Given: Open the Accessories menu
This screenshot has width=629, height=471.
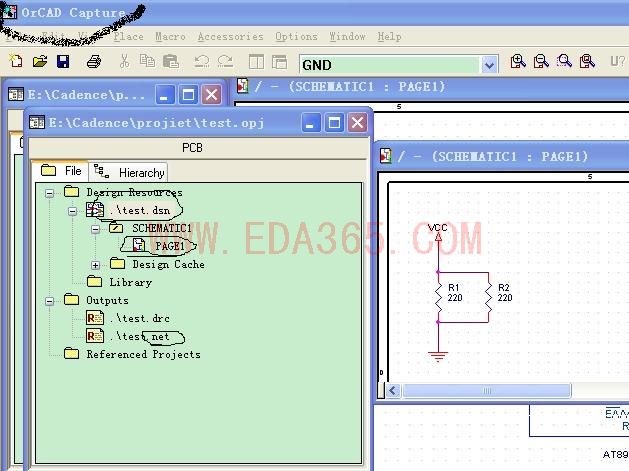Looking at the screenshot, I should (x=230, y=37).
